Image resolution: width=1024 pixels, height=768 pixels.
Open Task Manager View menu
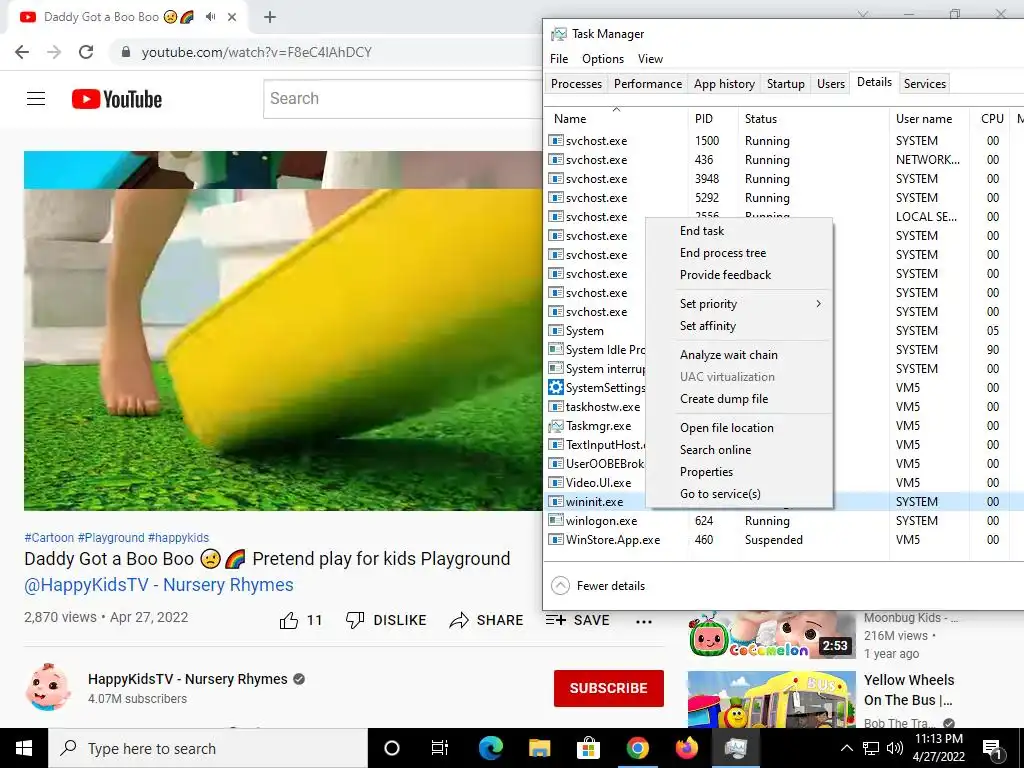[x=650, y=59]
